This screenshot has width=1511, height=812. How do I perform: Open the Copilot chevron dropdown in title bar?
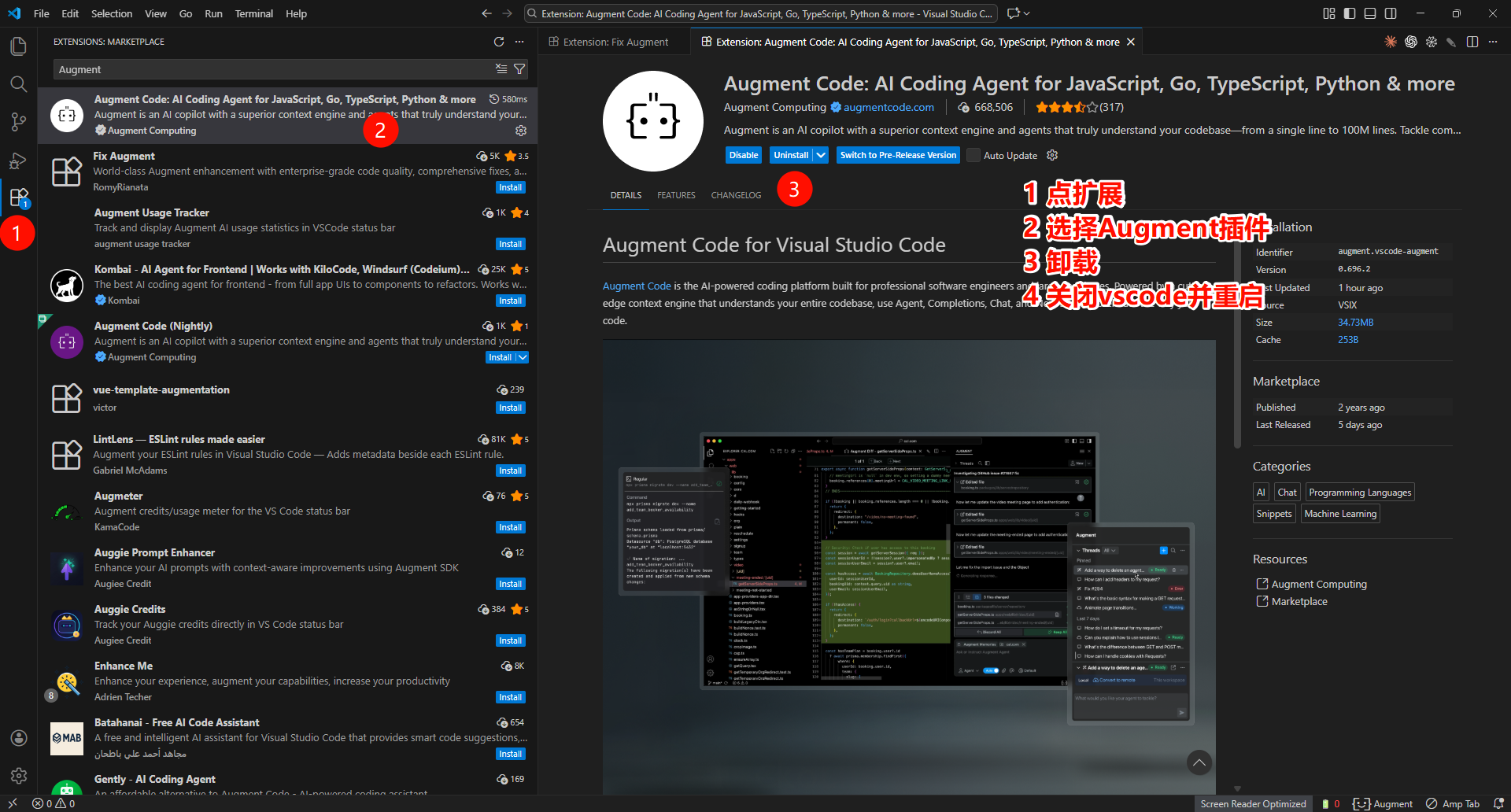pos(1027,13)
